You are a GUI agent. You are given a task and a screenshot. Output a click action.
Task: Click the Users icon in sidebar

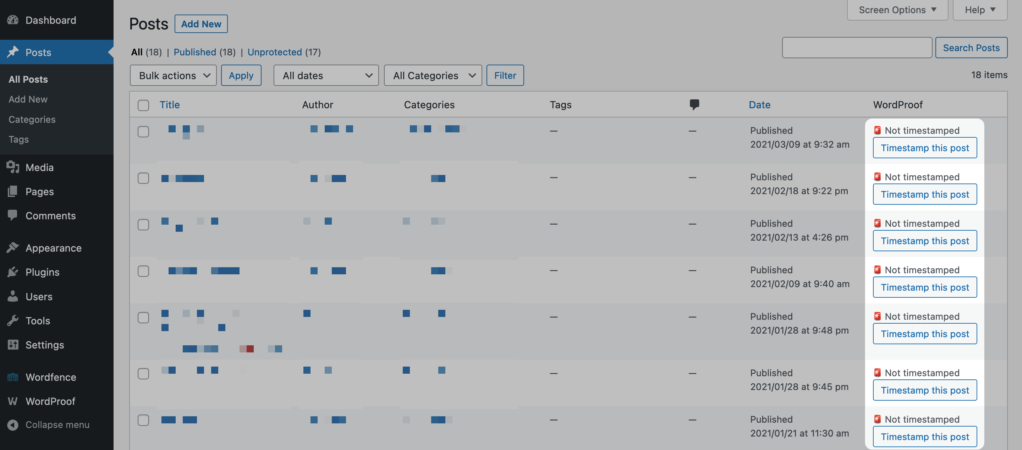point(13,297)
